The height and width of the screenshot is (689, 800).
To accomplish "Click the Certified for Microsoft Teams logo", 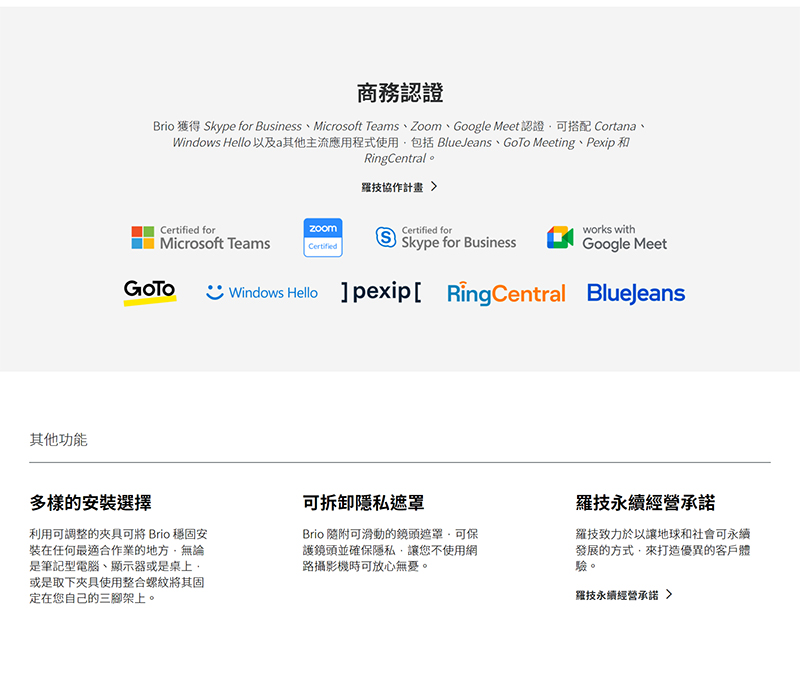I will pyautogui.click(x=201, y=238).
